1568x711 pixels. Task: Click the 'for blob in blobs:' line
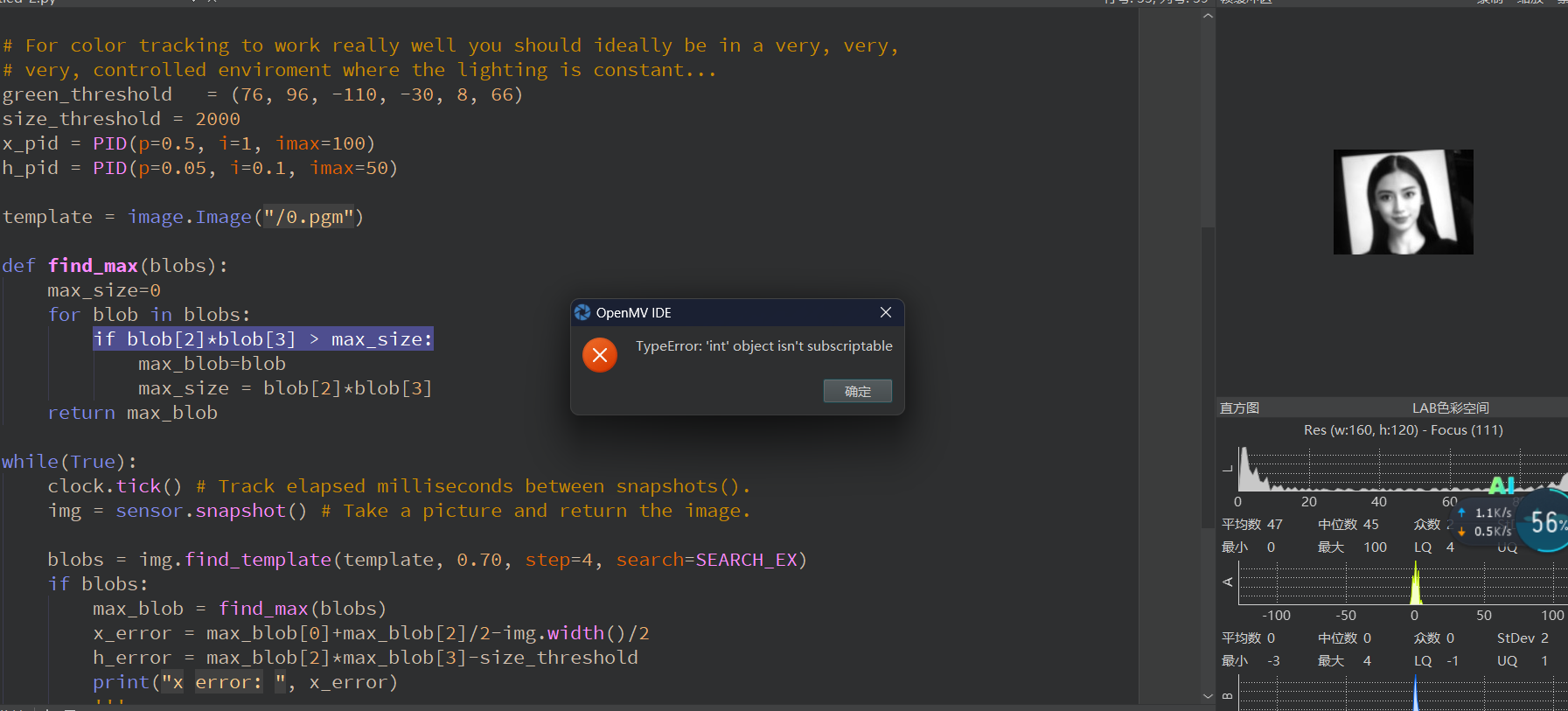pos(149,315)
